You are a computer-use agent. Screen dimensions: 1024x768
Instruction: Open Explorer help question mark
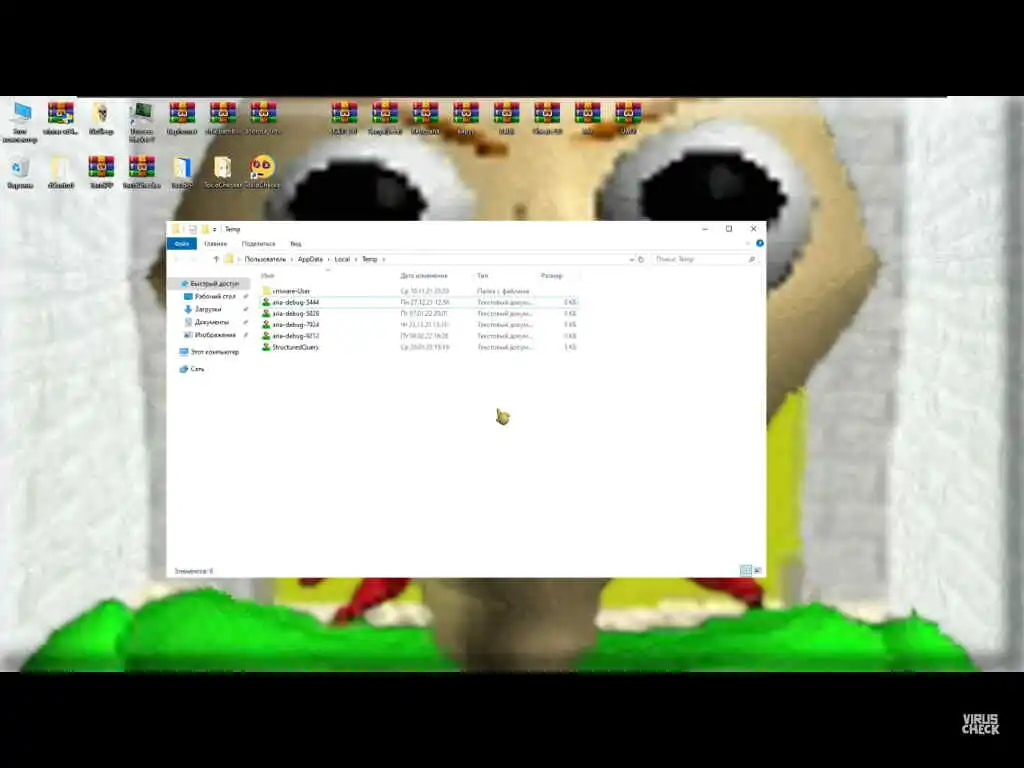coord(760,243)
